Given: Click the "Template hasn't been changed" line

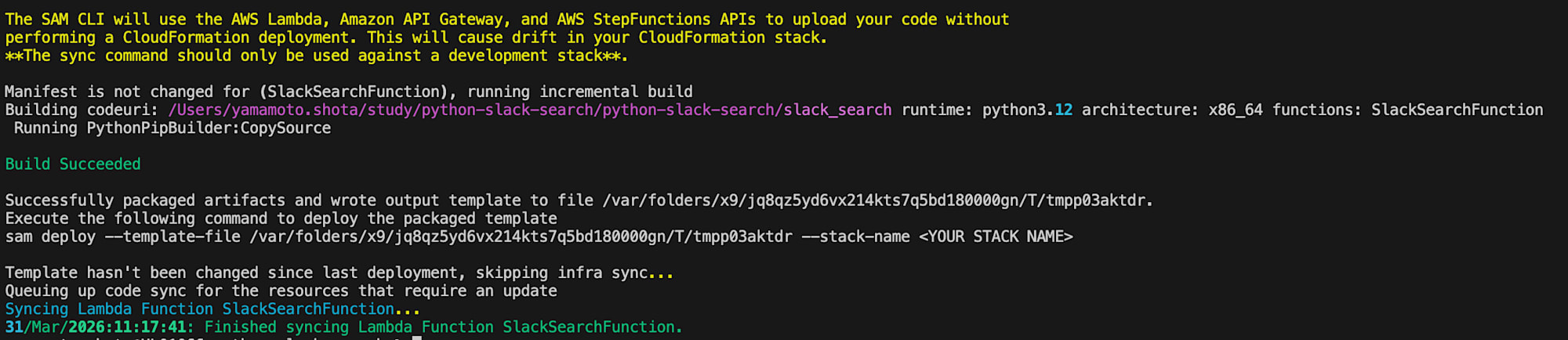Looking at the screenshot, I should point(339,273).
